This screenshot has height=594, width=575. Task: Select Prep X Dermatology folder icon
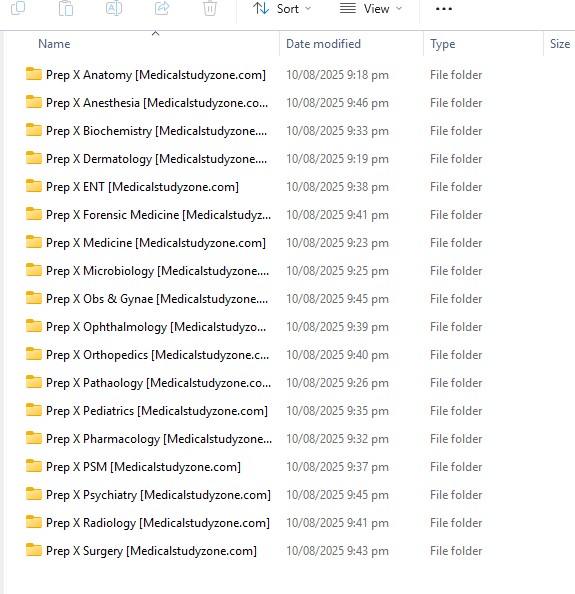point(34,158)
